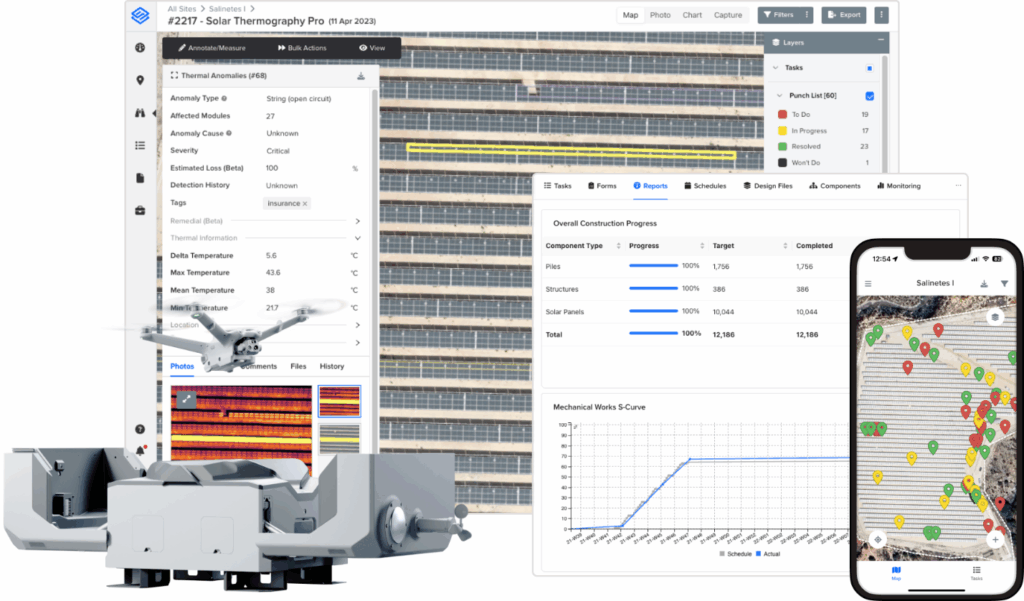Open the hamburger menu on the phone

click(x=868, y=284)
